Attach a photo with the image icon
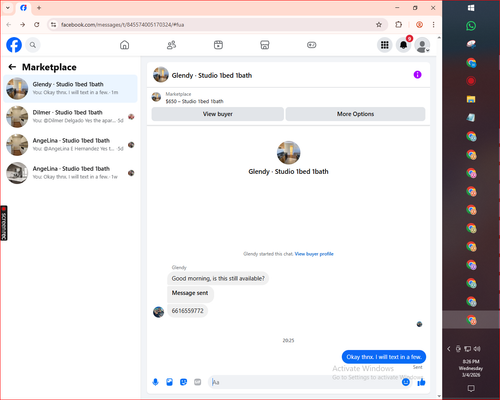The height and width of the screenshot is (400, 500). [169, 382]
